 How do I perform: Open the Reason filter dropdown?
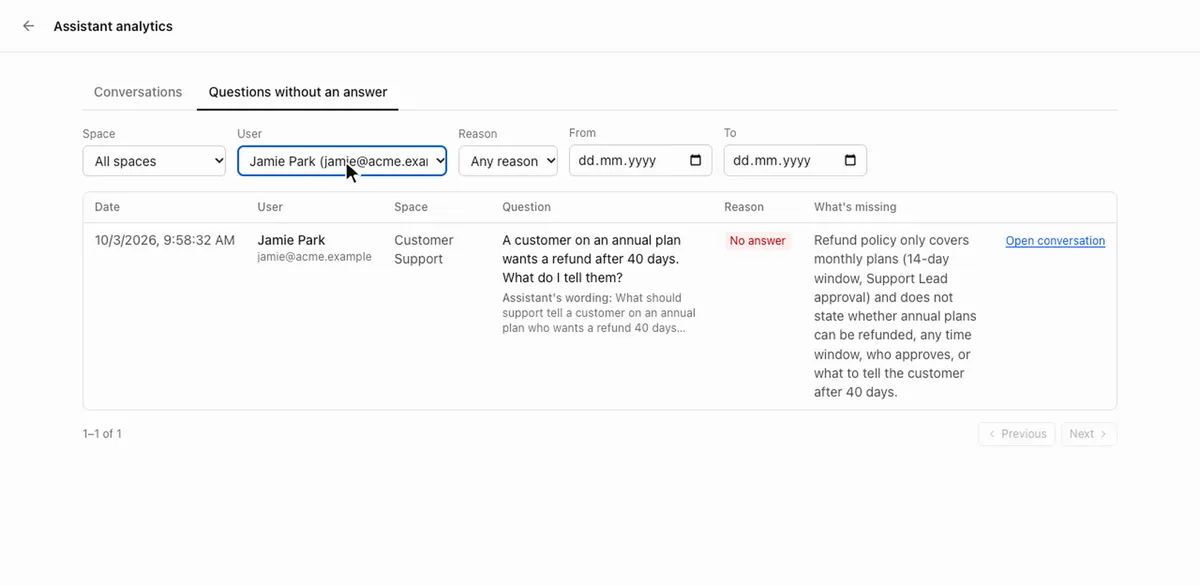[508, 161]
